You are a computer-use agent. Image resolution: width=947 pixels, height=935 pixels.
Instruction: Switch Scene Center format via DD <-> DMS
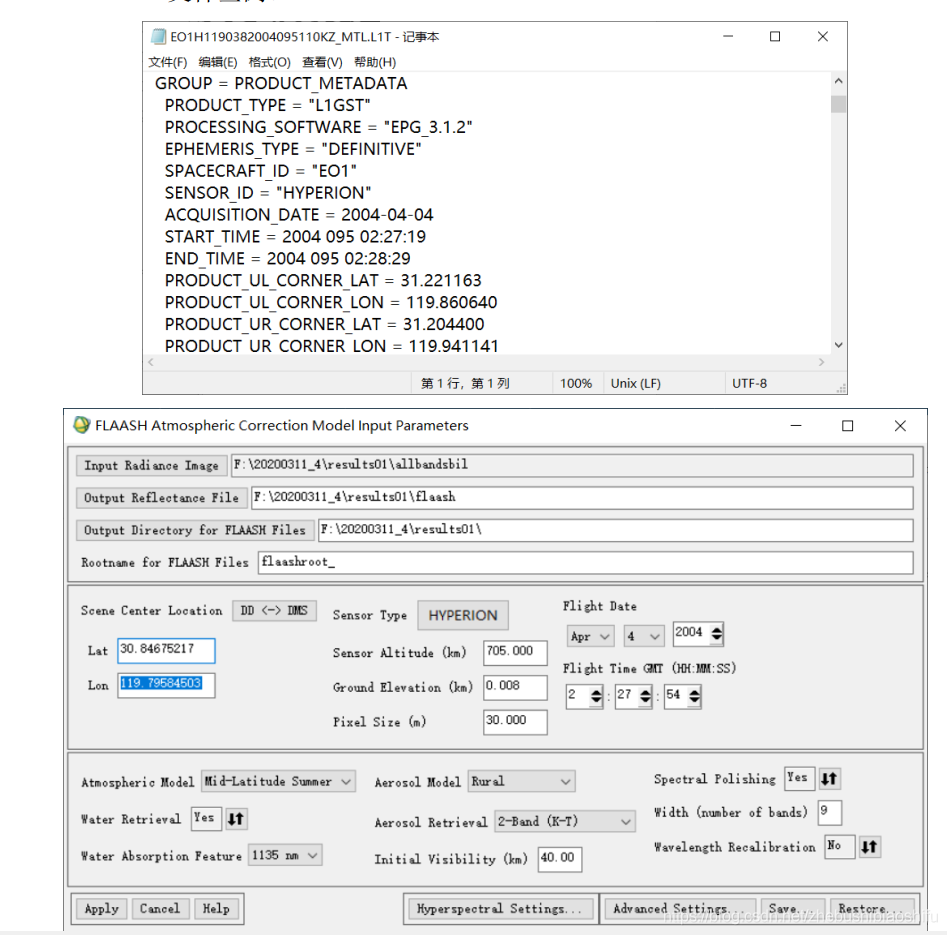point(274,611)
